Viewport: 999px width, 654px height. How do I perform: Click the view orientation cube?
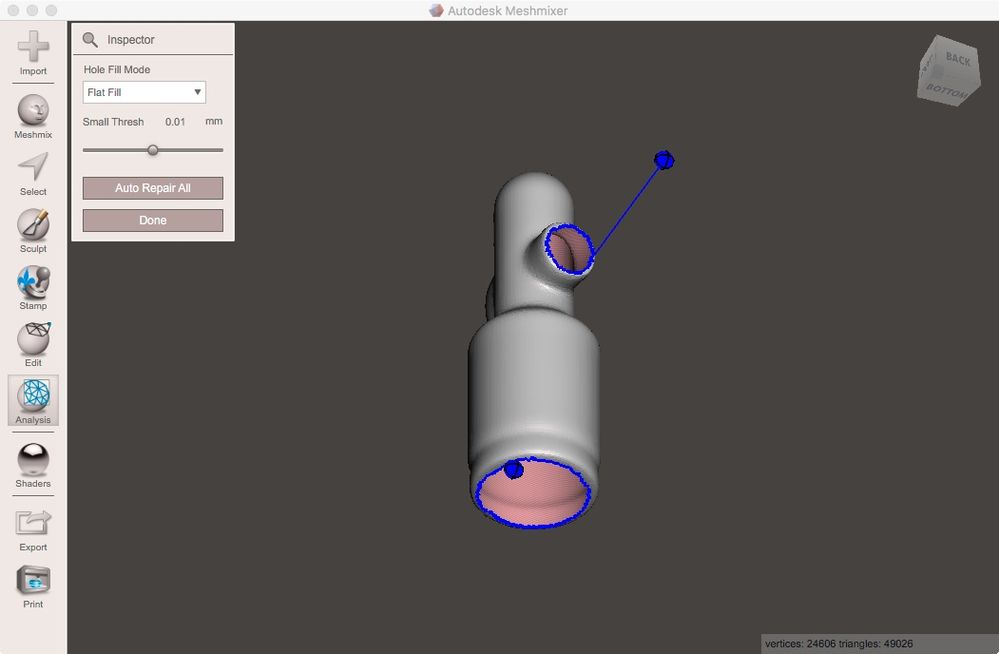click(x=949, y=71)
